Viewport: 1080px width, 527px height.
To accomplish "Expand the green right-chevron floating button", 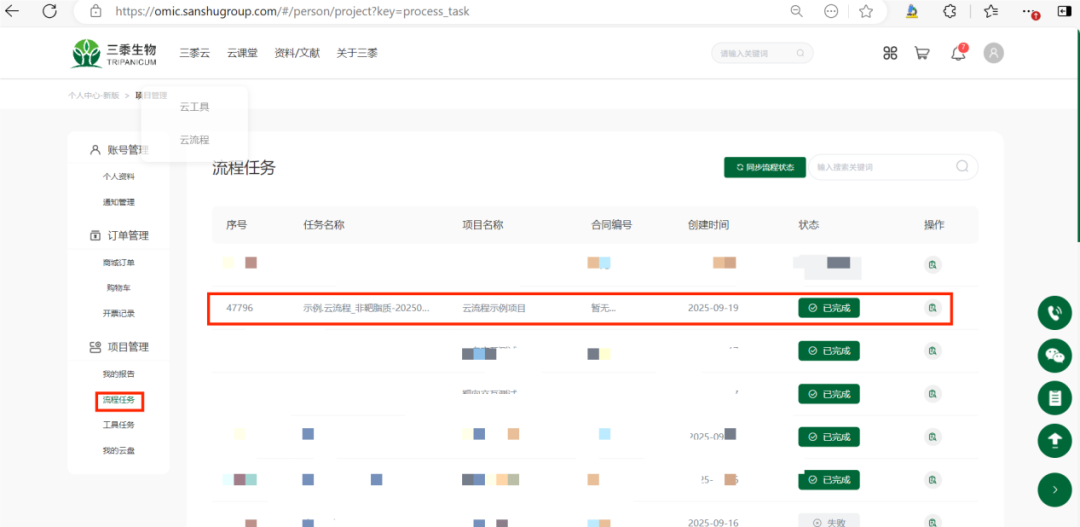I will click(1054, 489).
